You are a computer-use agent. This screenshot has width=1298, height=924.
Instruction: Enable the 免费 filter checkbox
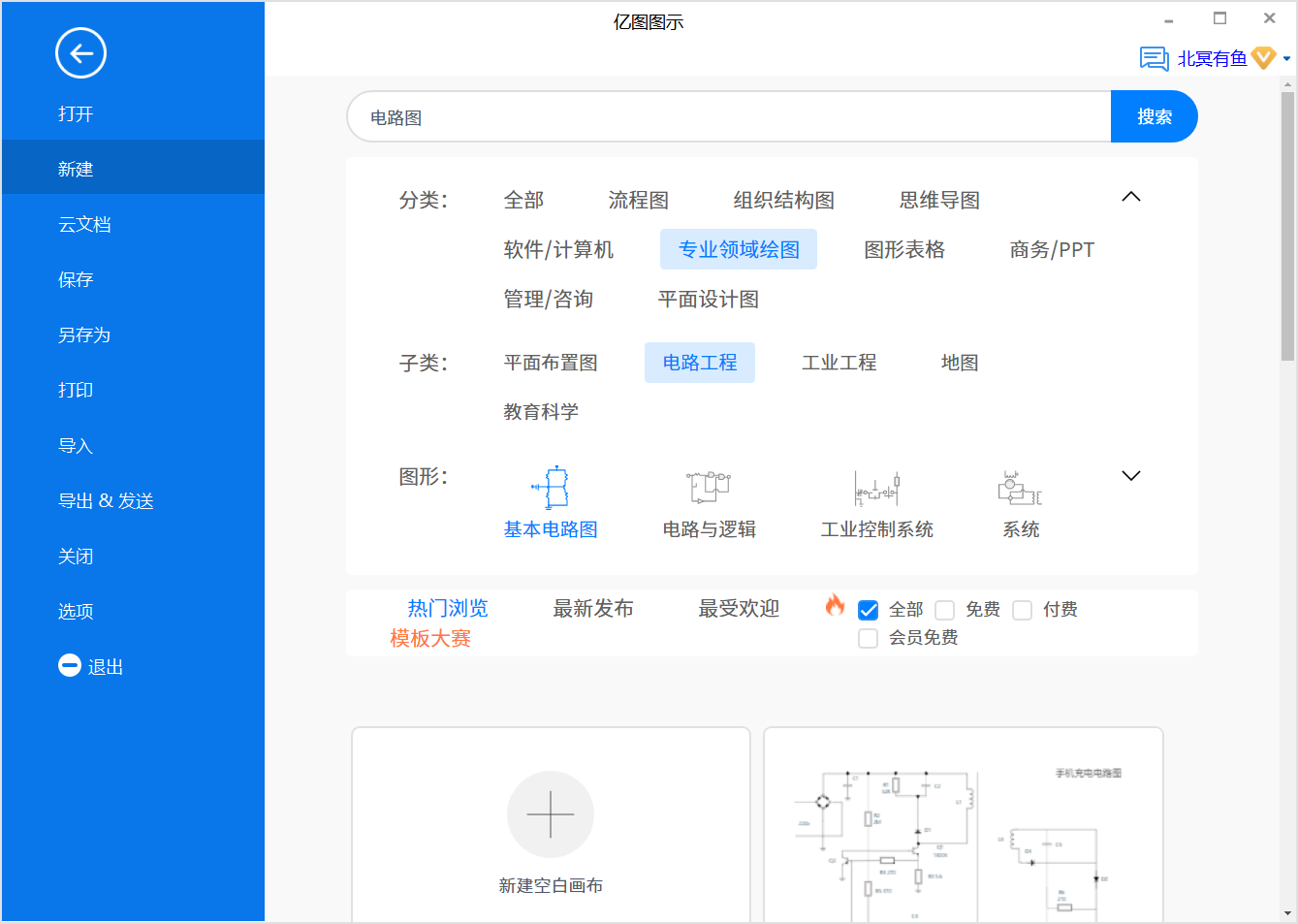pos(945,610)
